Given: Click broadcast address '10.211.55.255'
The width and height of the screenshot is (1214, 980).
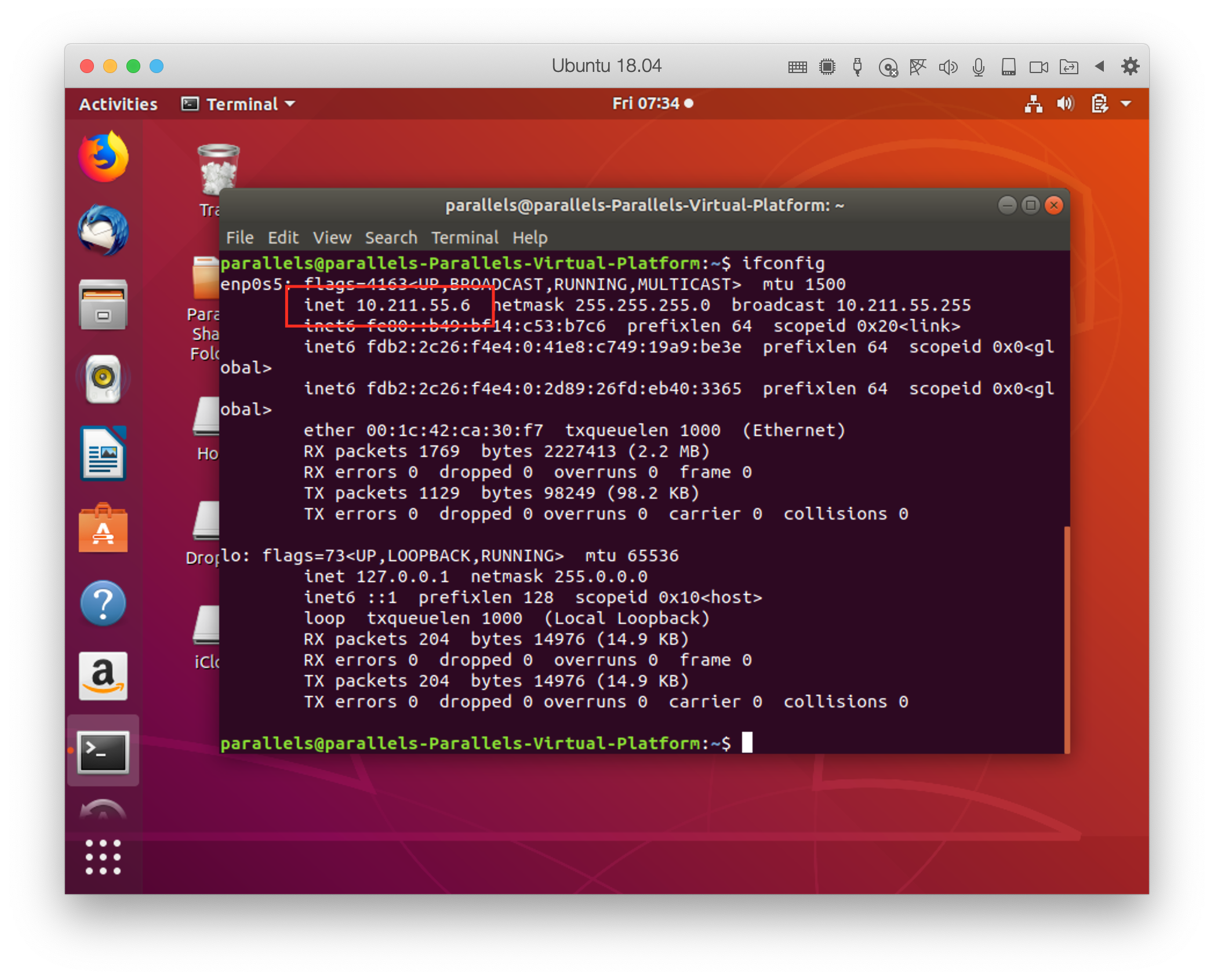Looking at the screenshot, I should tap(903, 305).
